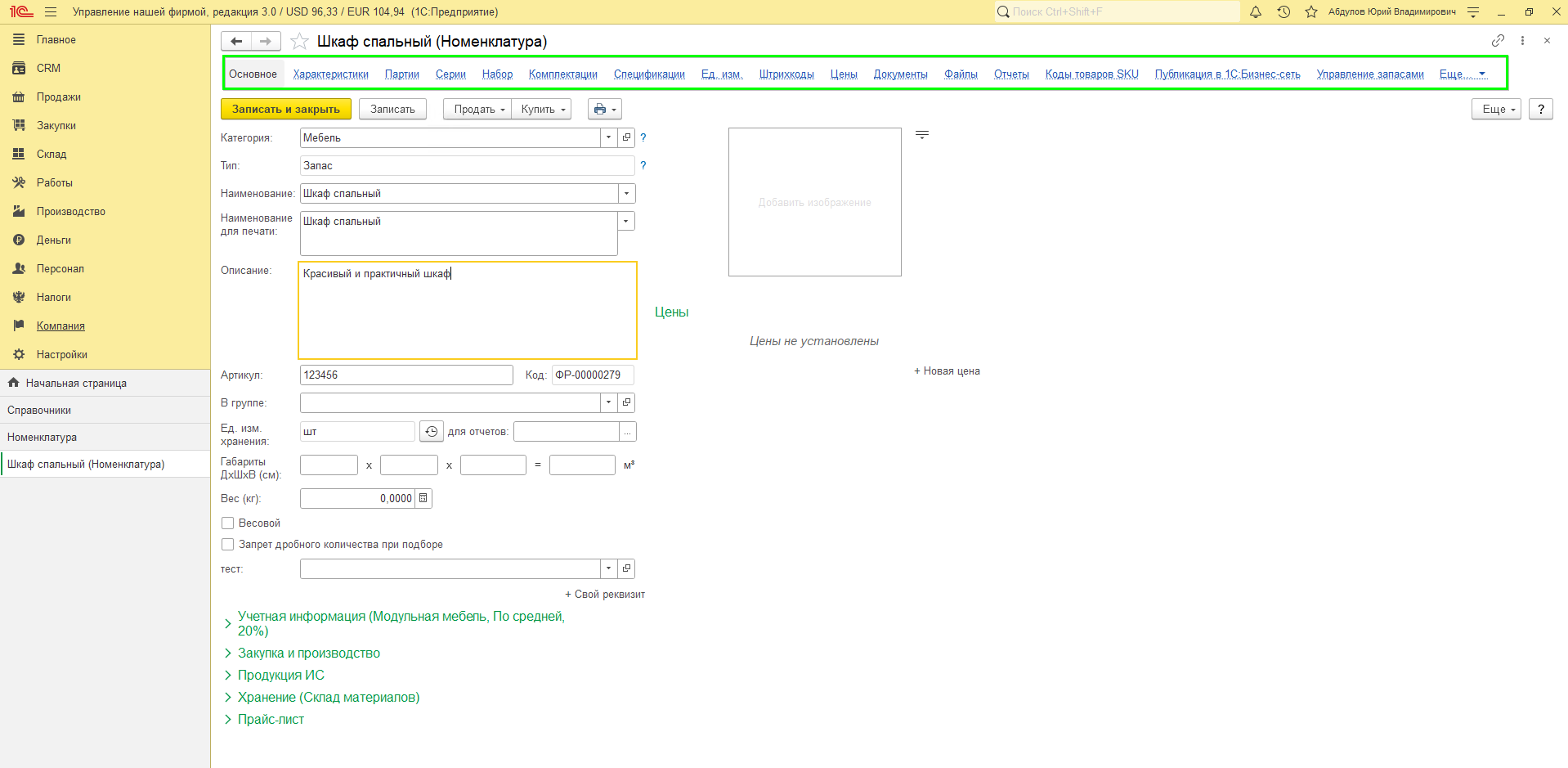Open the Продажи section in sidebar
The image size is (1568, 768).
click(58, 97)
